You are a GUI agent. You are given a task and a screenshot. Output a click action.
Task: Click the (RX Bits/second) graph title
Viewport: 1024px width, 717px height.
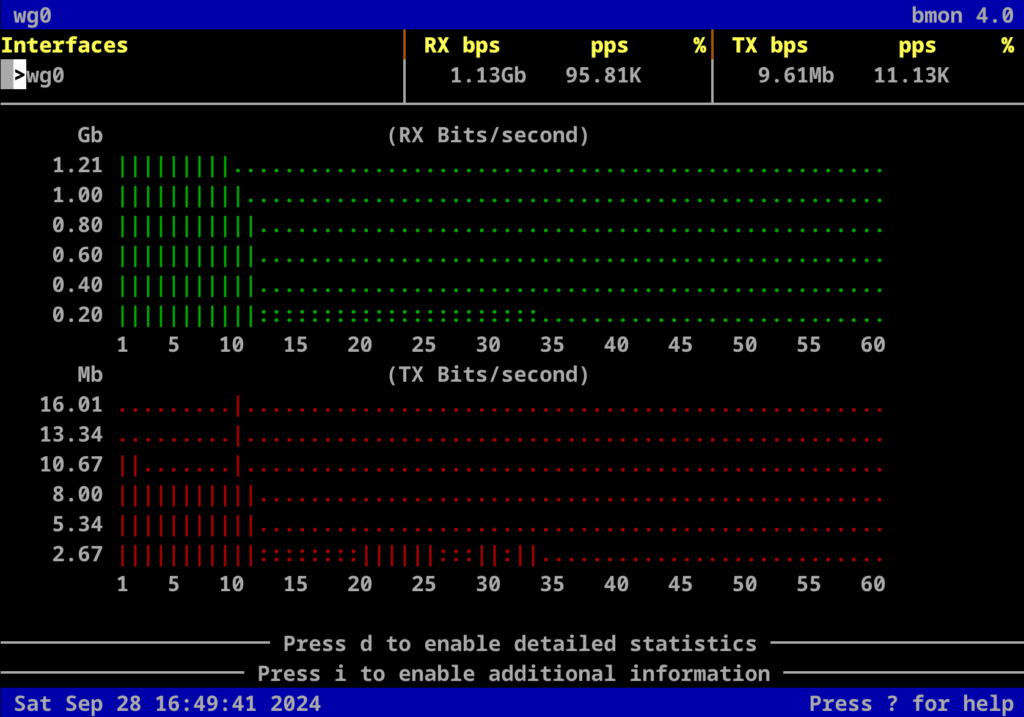(x=488, y=135)
